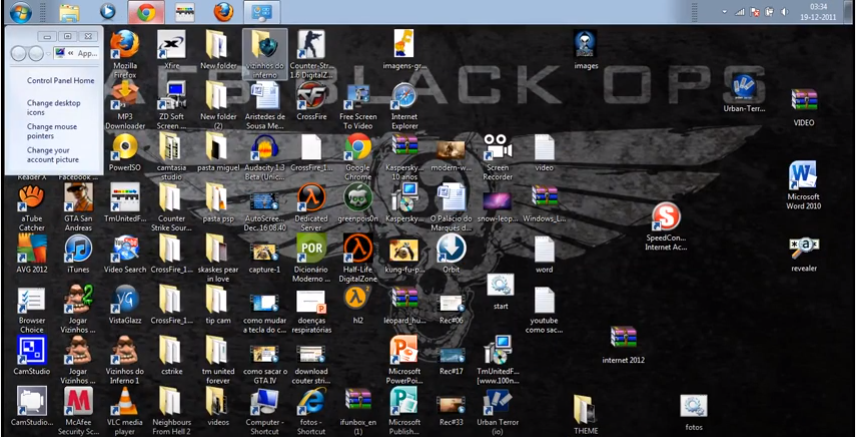Open PowerISO desktop shortcut
Screen dimensions: 856x437
coord(124,152)
